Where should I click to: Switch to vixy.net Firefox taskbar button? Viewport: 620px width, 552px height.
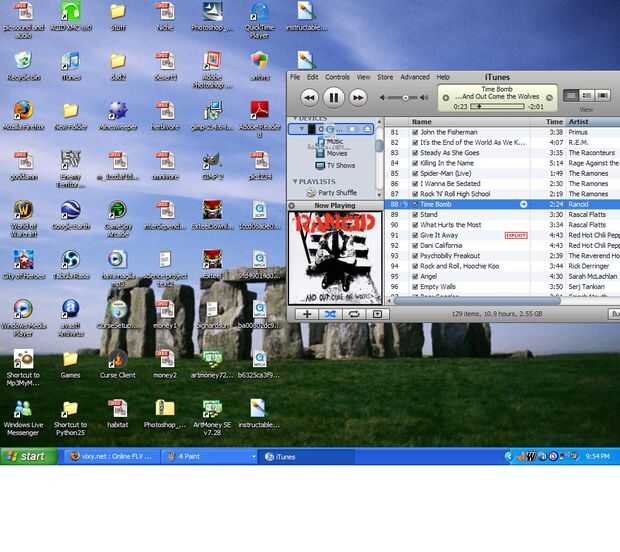point(112,457)
